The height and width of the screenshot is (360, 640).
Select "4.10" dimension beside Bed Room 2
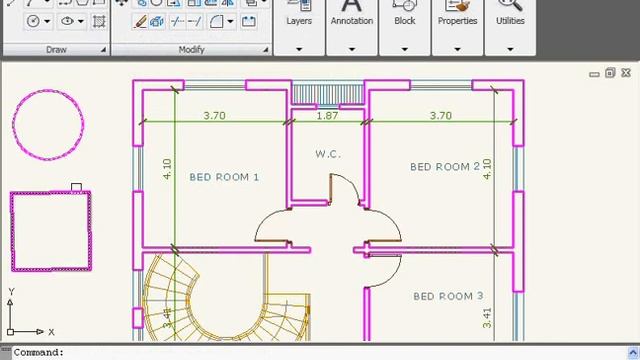pos(487,169)
